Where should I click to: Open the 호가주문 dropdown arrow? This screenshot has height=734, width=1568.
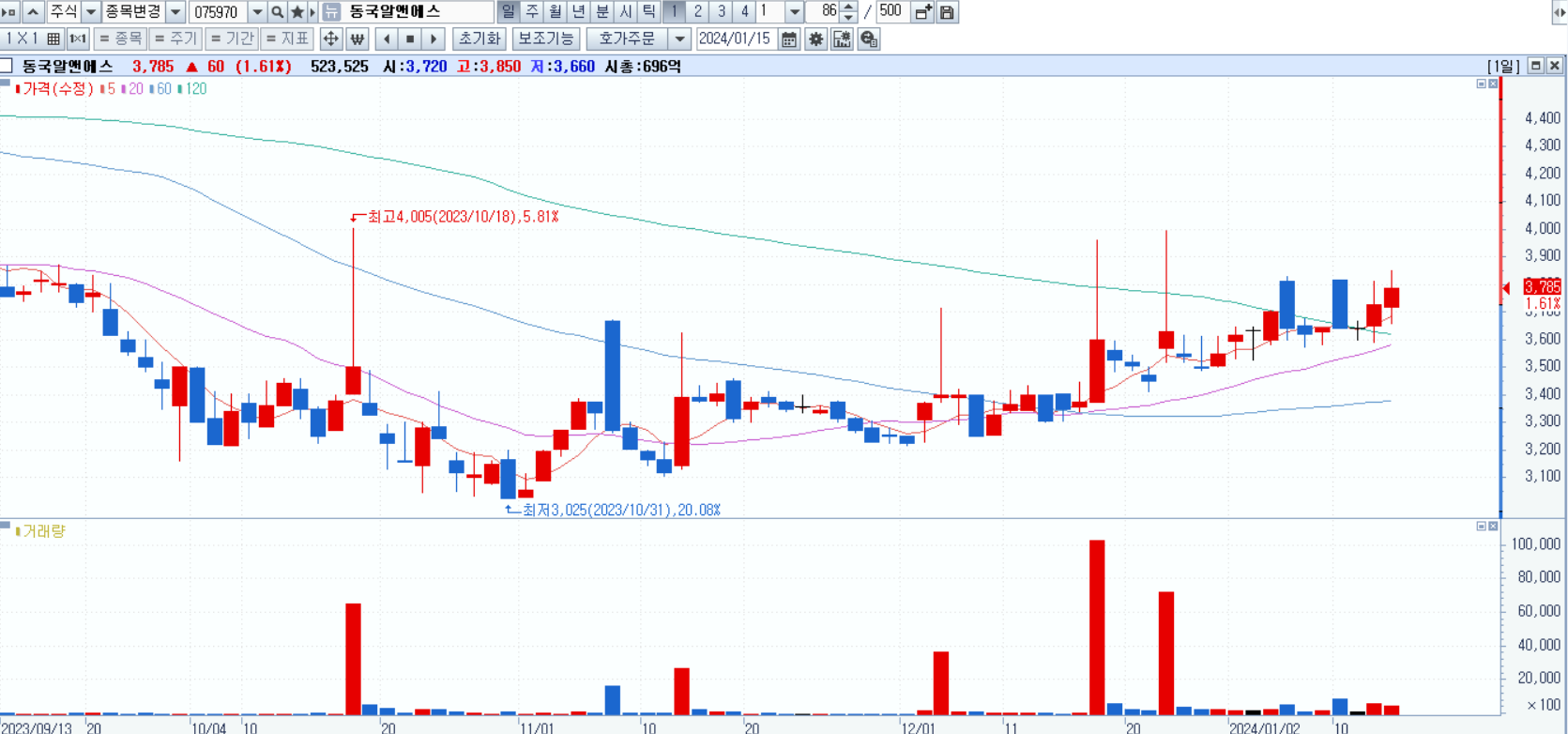pyautogui.click(x=679, y=39)
